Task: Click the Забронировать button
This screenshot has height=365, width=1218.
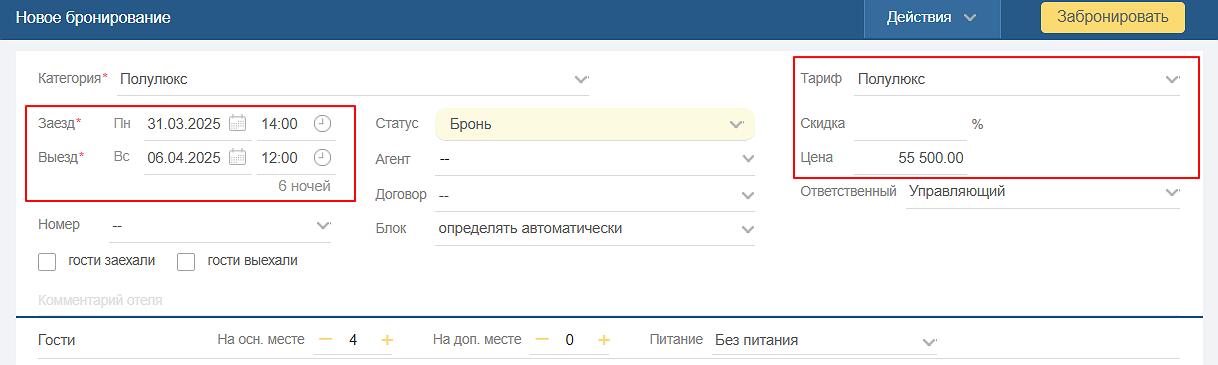Action: pos(1112,17)
